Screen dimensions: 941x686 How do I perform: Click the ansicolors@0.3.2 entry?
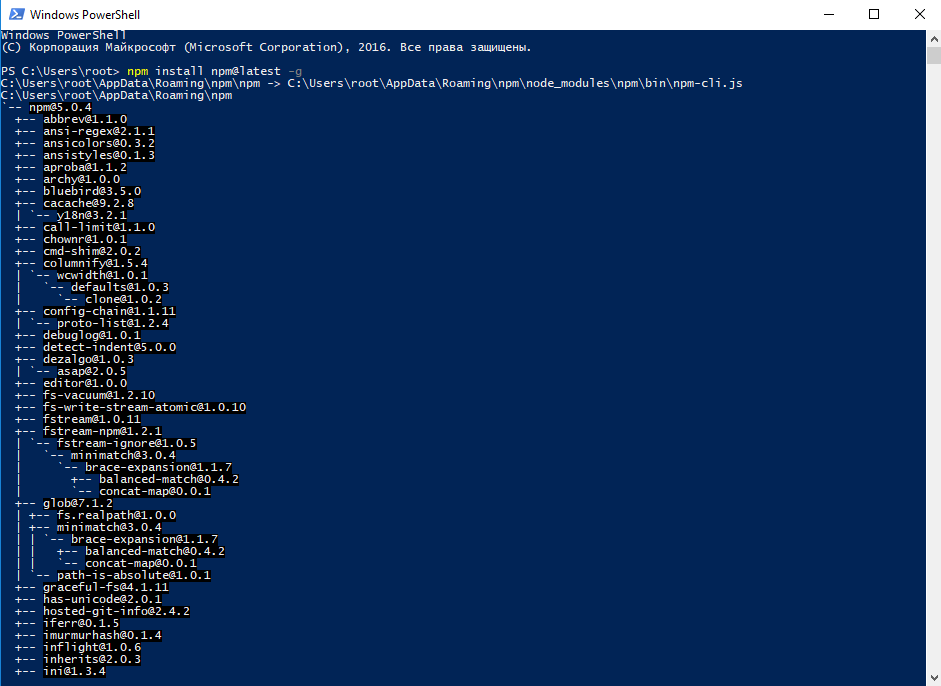point(98,143)
